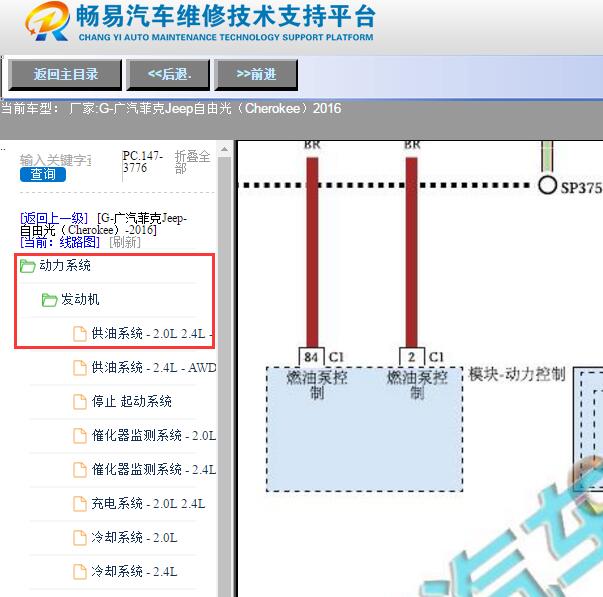
Task: Click splice node SP375 circle
Action: (x=547, y=185)
